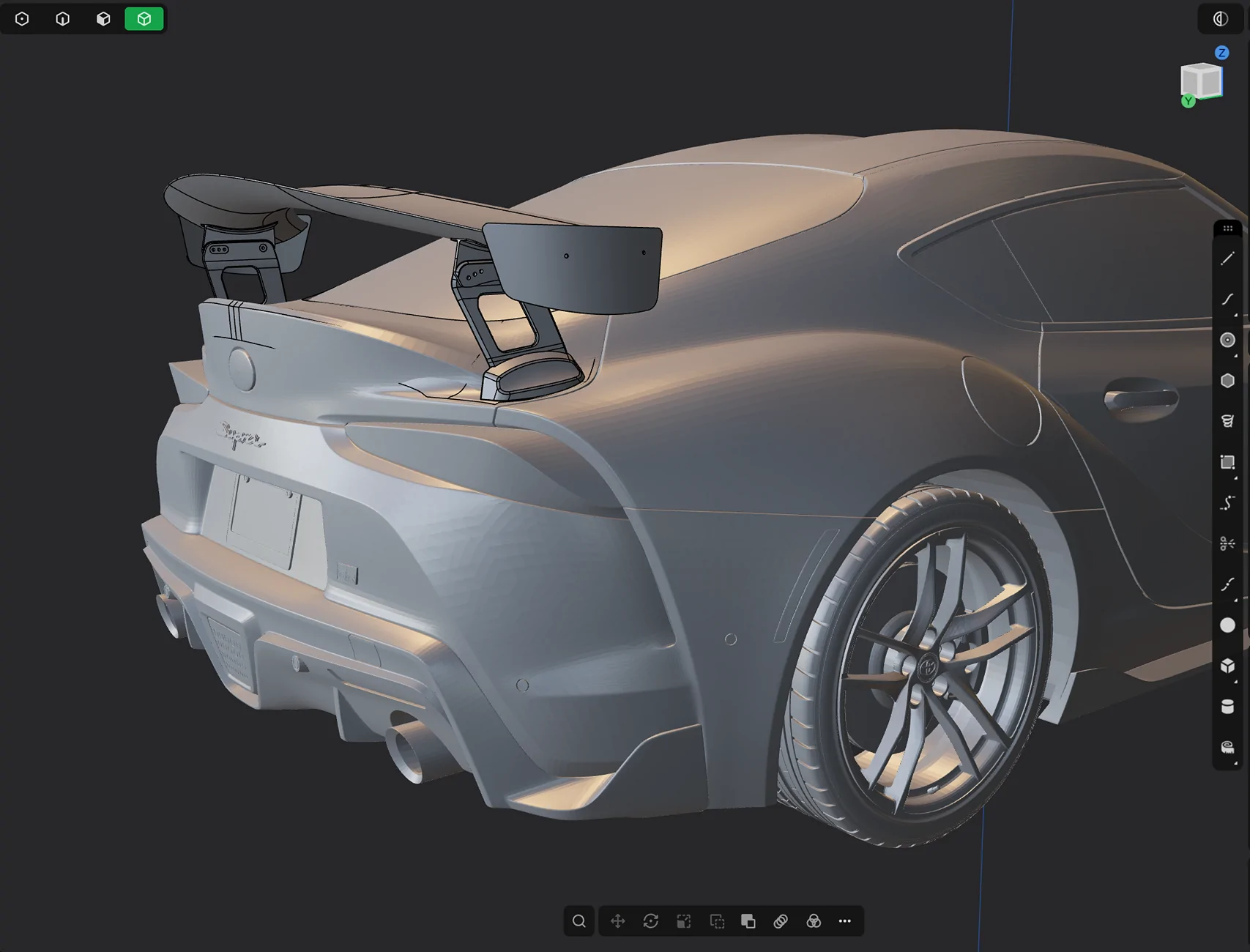Select the vertex selection mode icon
This screenshot has height=952, width=1250.
tap(22, 19)
